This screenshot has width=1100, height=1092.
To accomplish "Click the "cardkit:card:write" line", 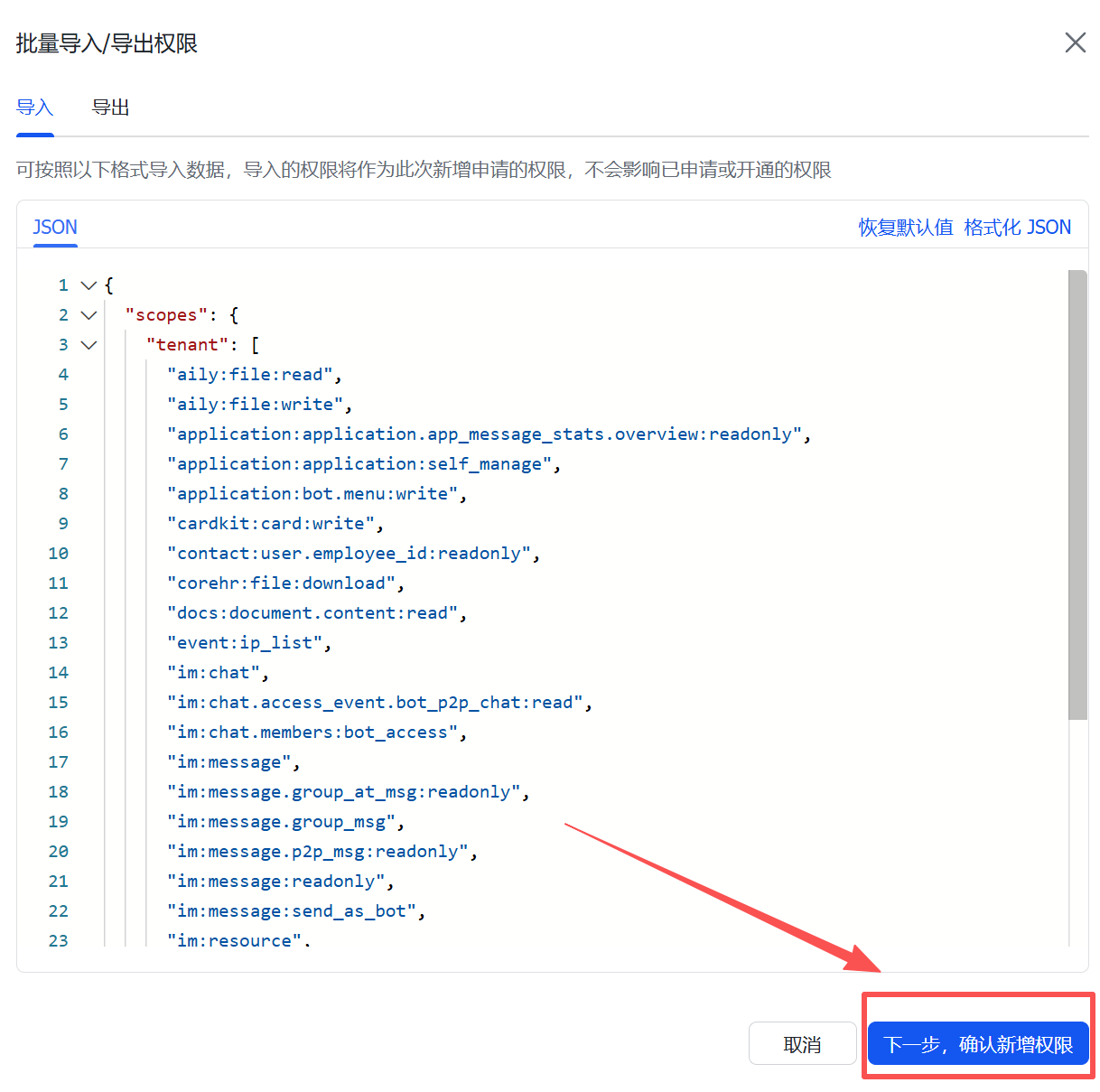I will pyautogui.click(x=275, y=524).
